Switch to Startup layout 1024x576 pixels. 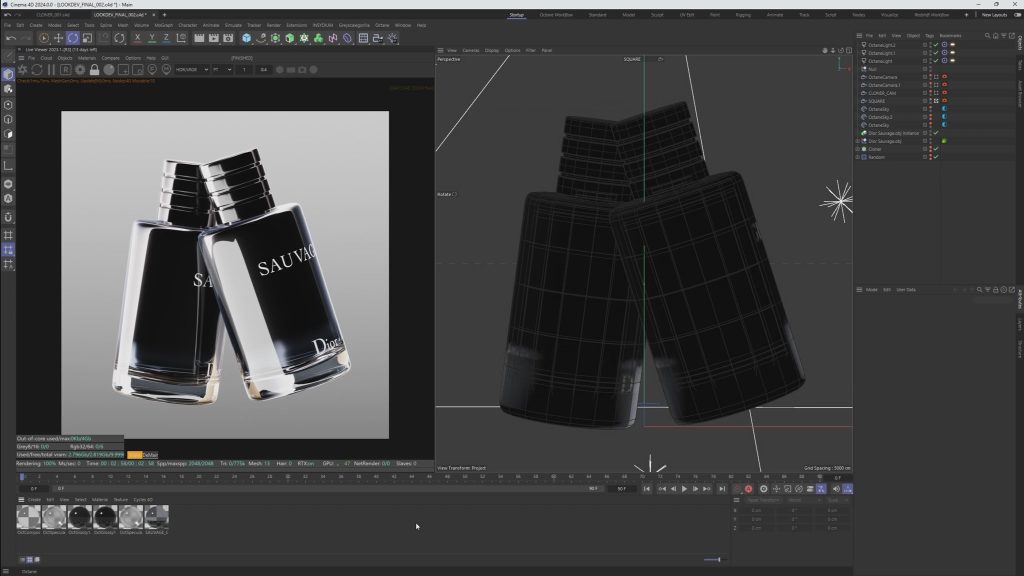click(517, 14)
